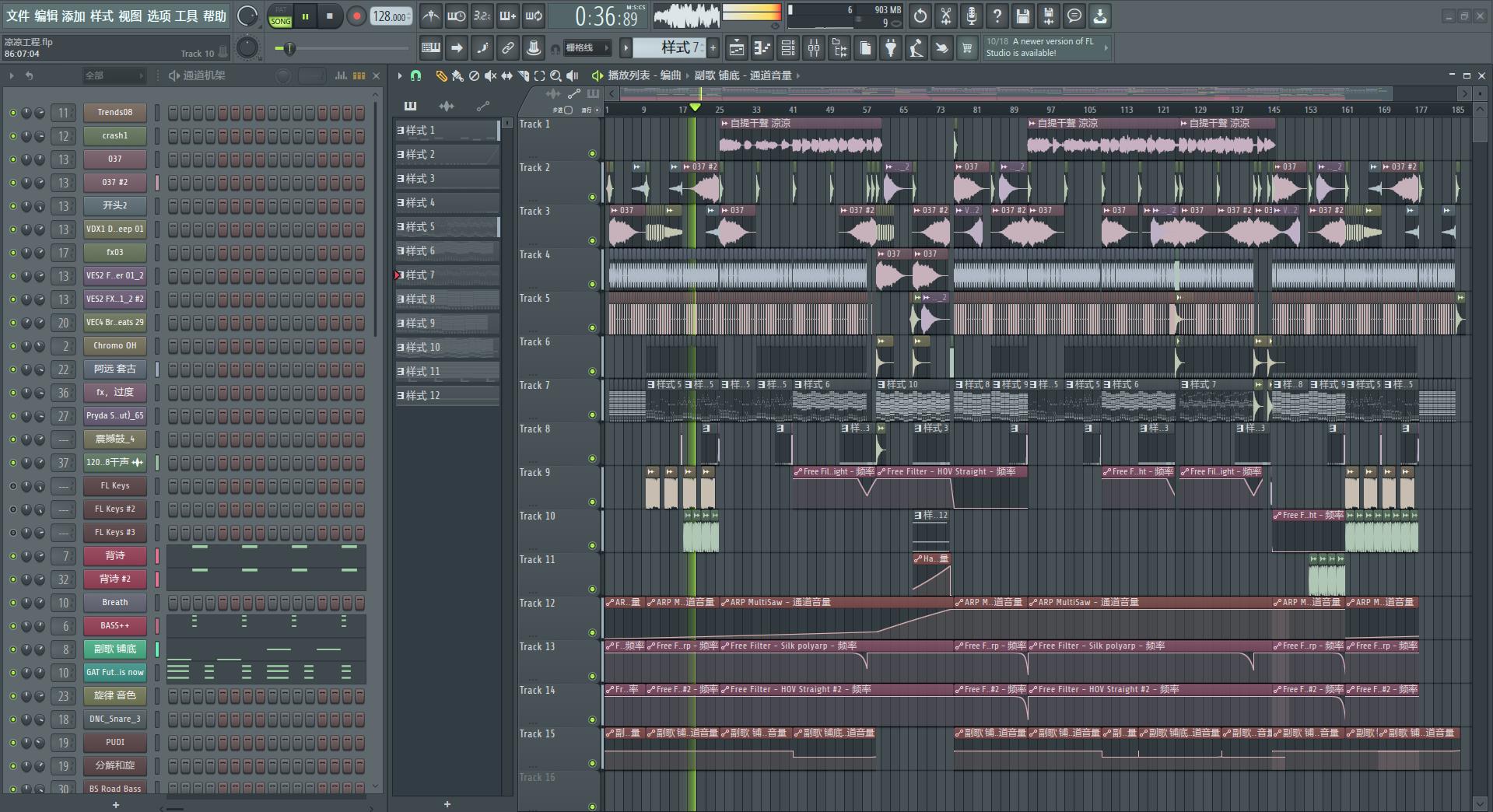Click the save project floppy icon

1022,16
